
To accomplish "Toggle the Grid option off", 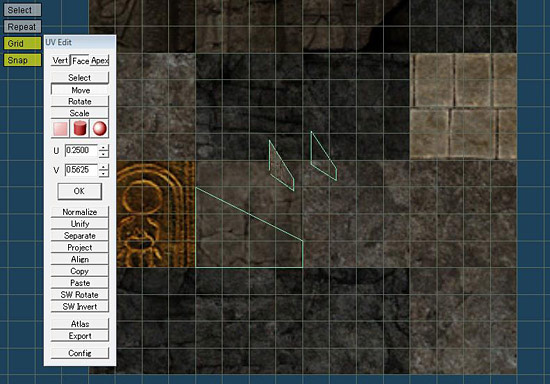I will point(22,43).
